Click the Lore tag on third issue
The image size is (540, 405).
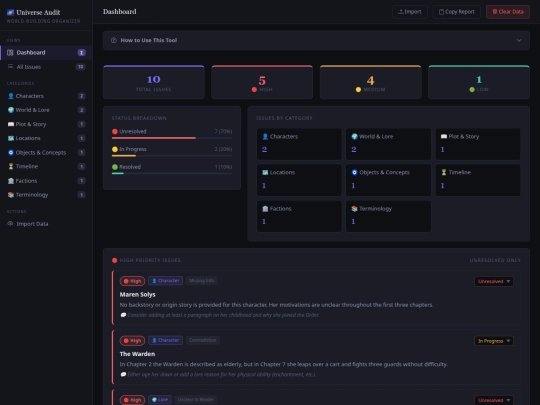(x=160, y=399)
